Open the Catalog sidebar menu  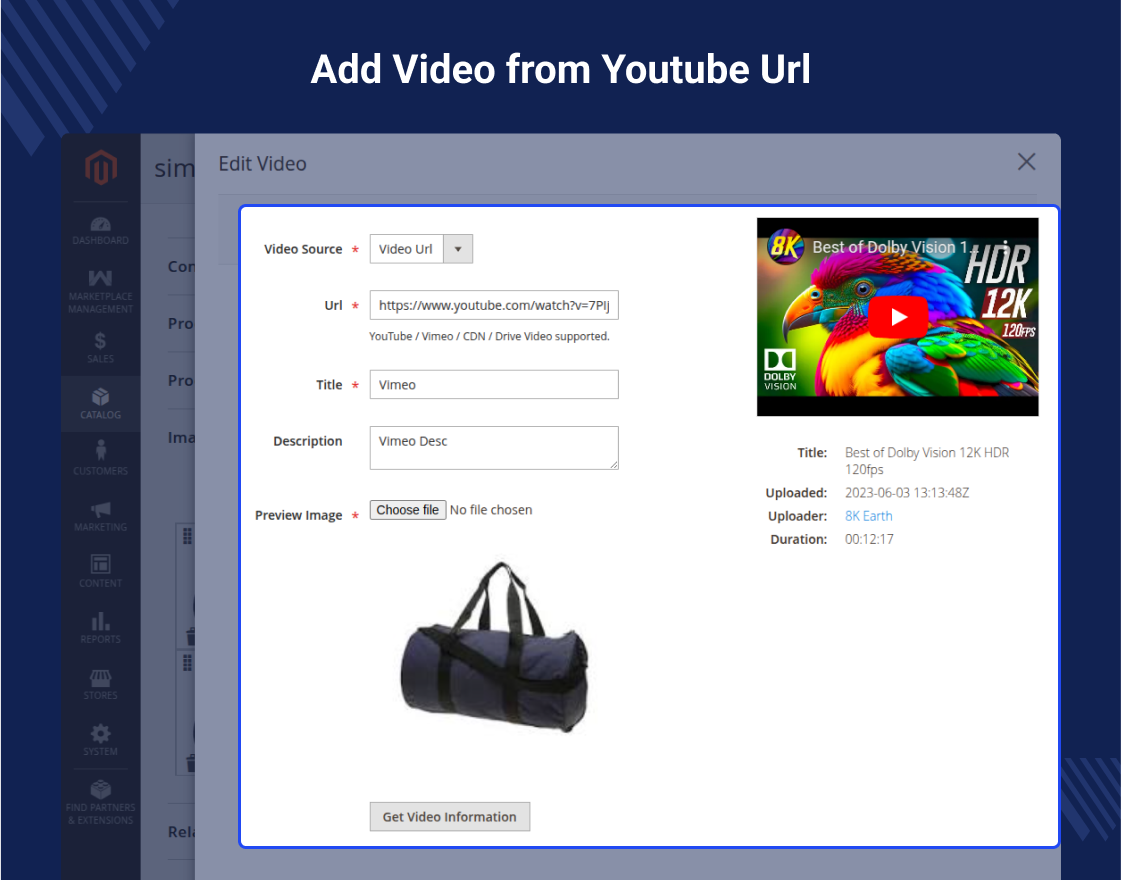101,404
